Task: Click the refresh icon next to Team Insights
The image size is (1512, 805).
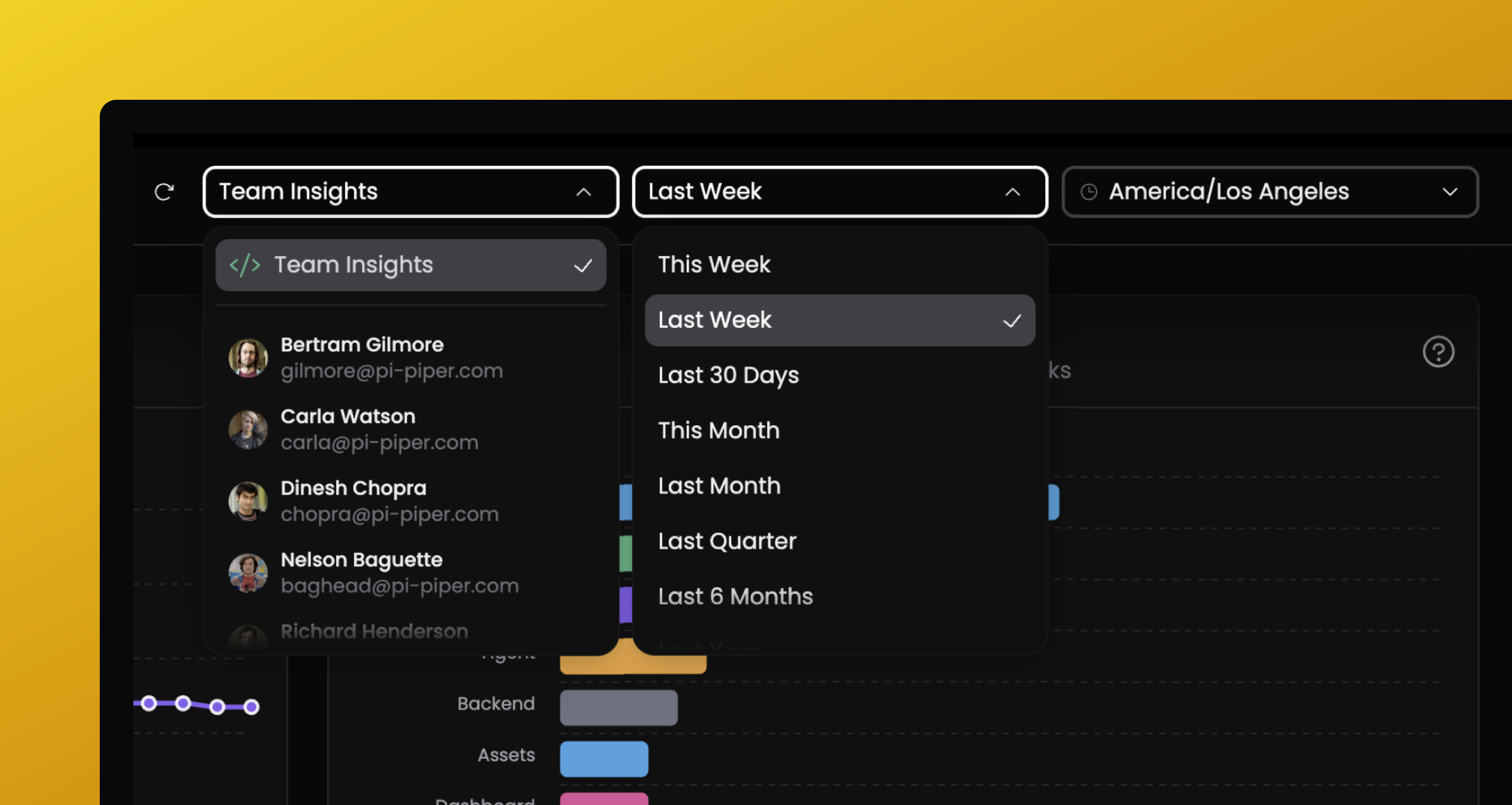Action: pos(164,192)
